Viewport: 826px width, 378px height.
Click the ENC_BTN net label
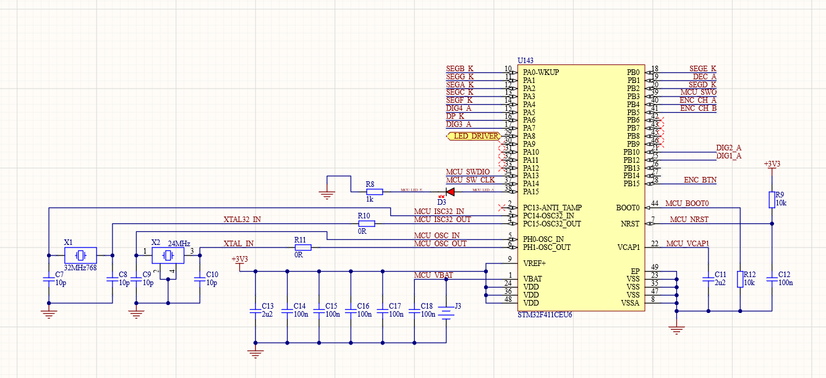point(700,180)
